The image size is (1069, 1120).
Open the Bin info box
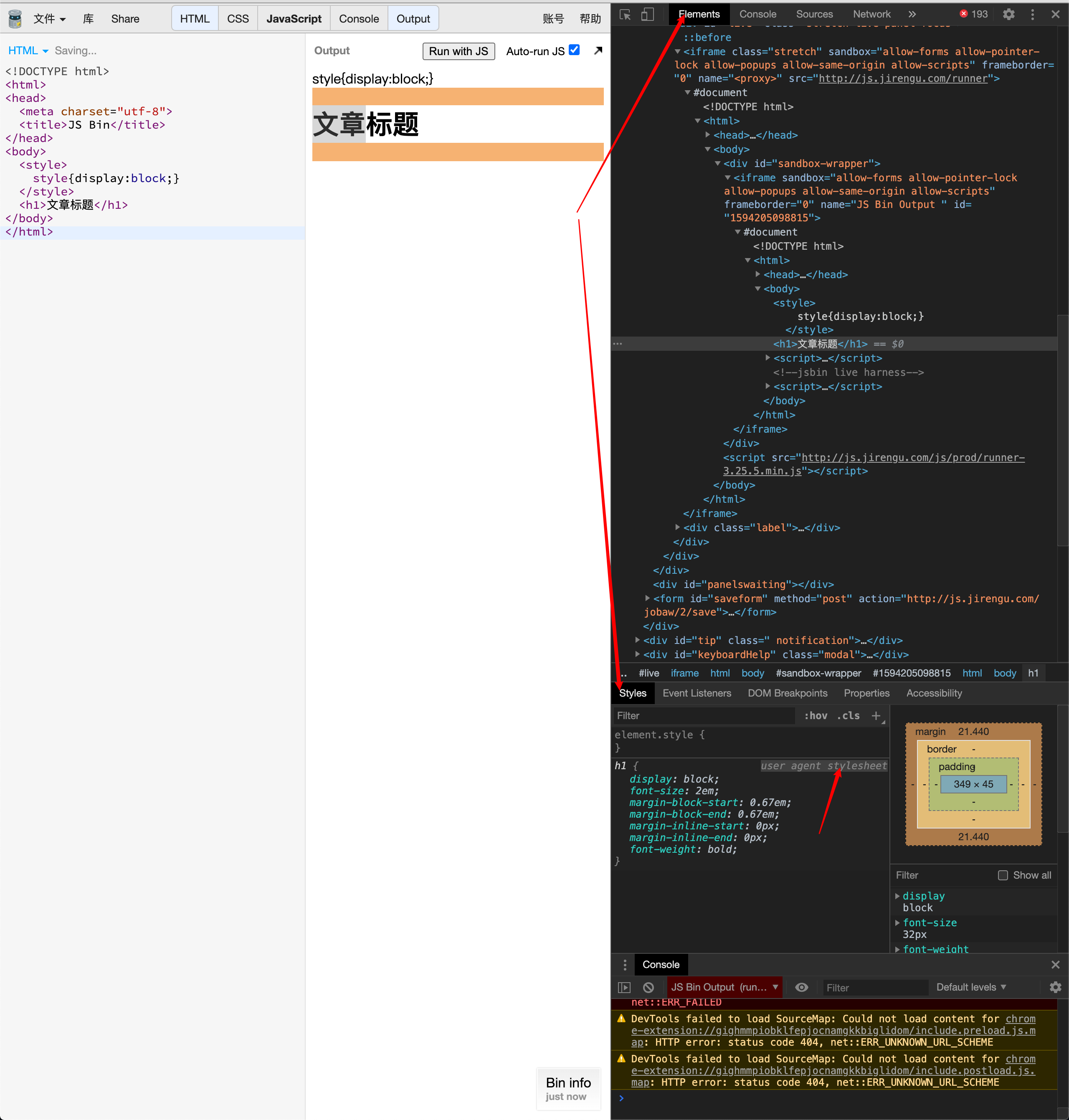(x=568, y=1089)
